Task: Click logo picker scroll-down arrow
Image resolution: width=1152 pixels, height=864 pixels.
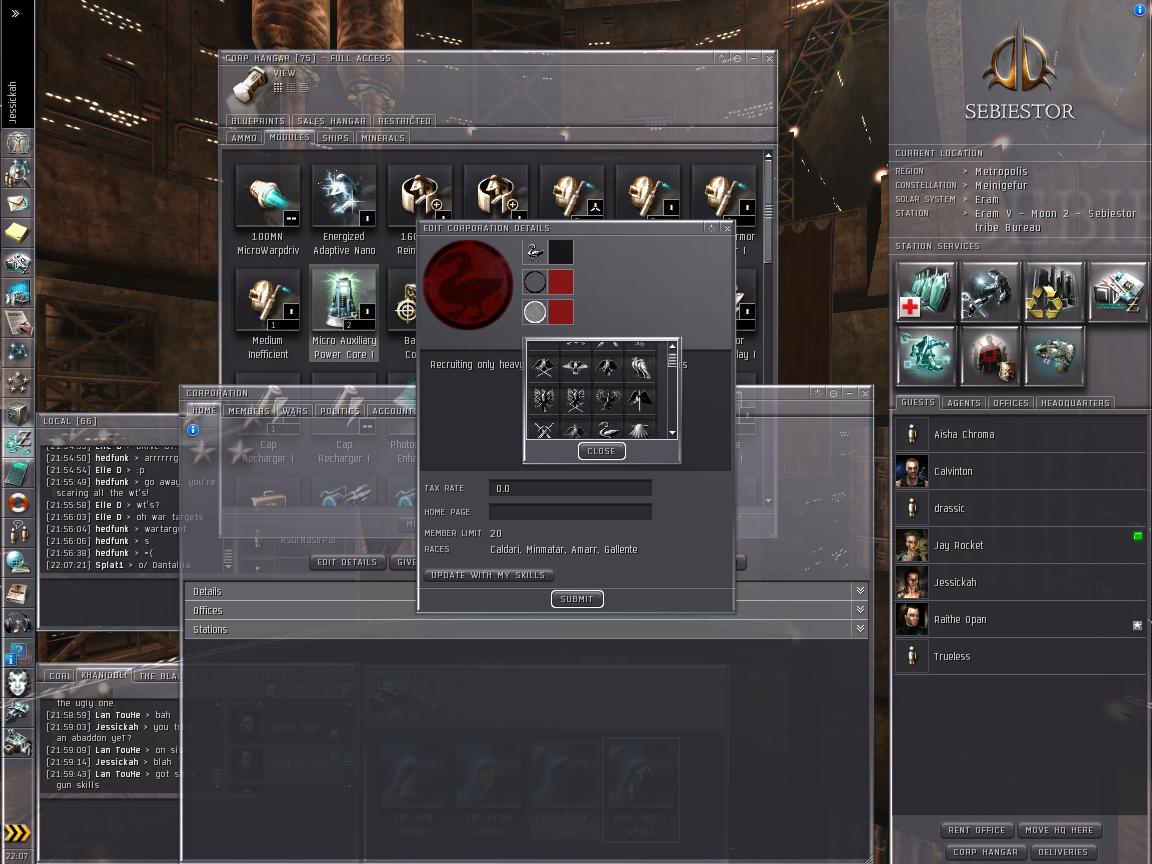Action: click(x=672, y=433)
